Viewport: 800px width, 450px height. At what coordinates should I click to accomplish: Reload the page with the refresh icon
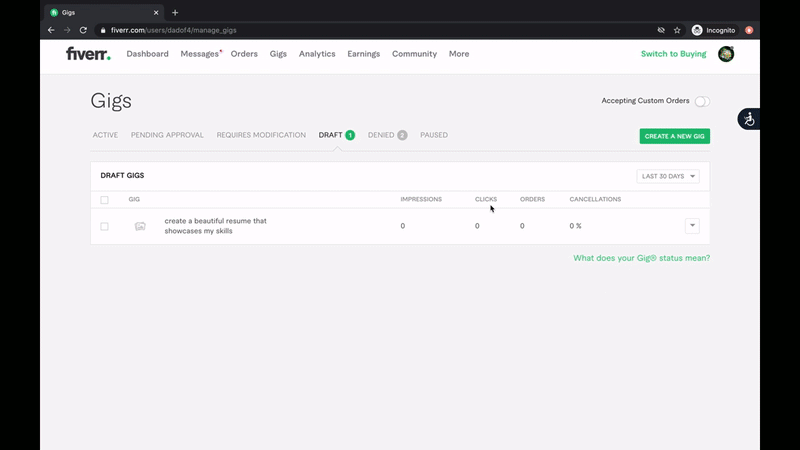83,30
